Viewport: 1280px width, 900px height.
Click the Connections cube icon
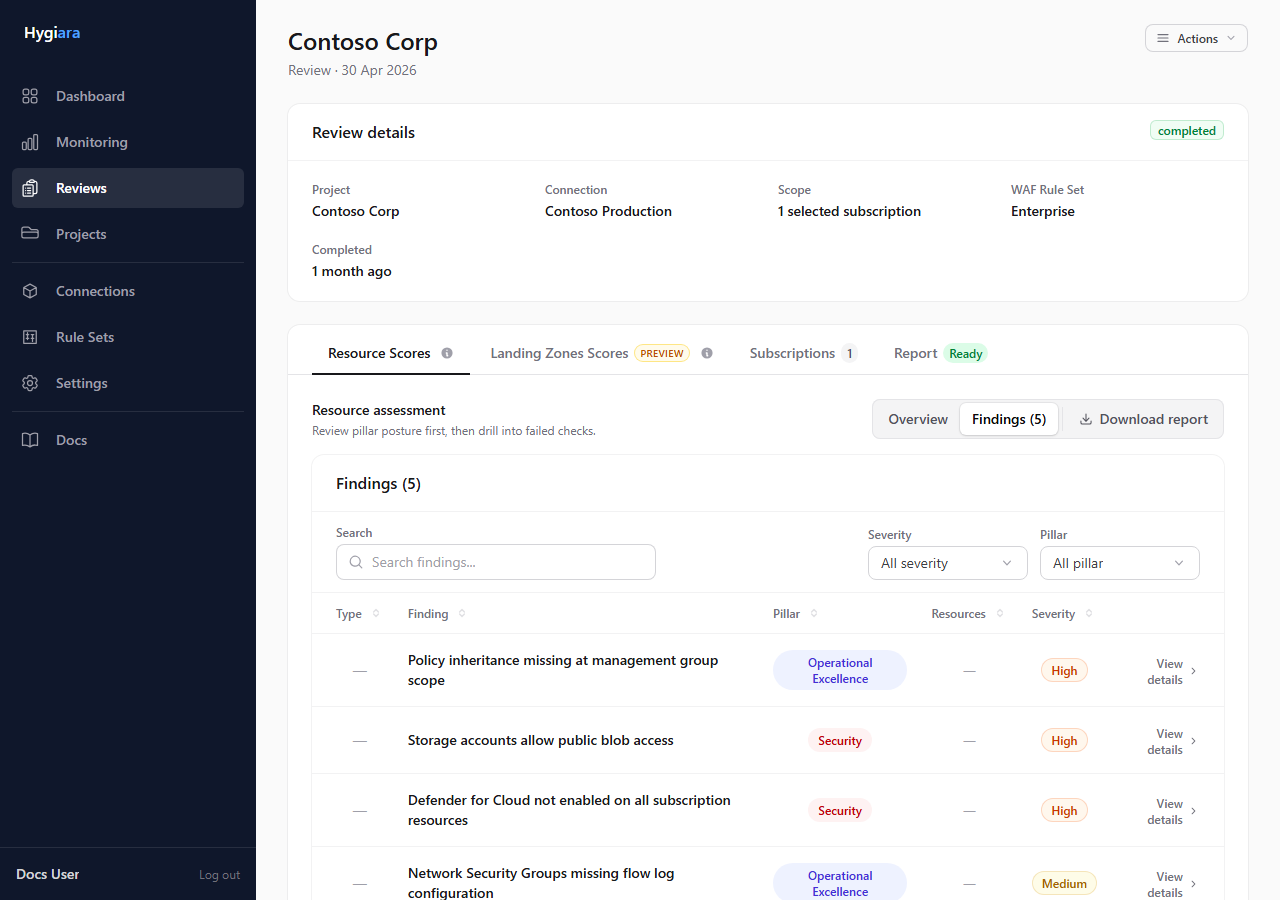tap(30, 291)
